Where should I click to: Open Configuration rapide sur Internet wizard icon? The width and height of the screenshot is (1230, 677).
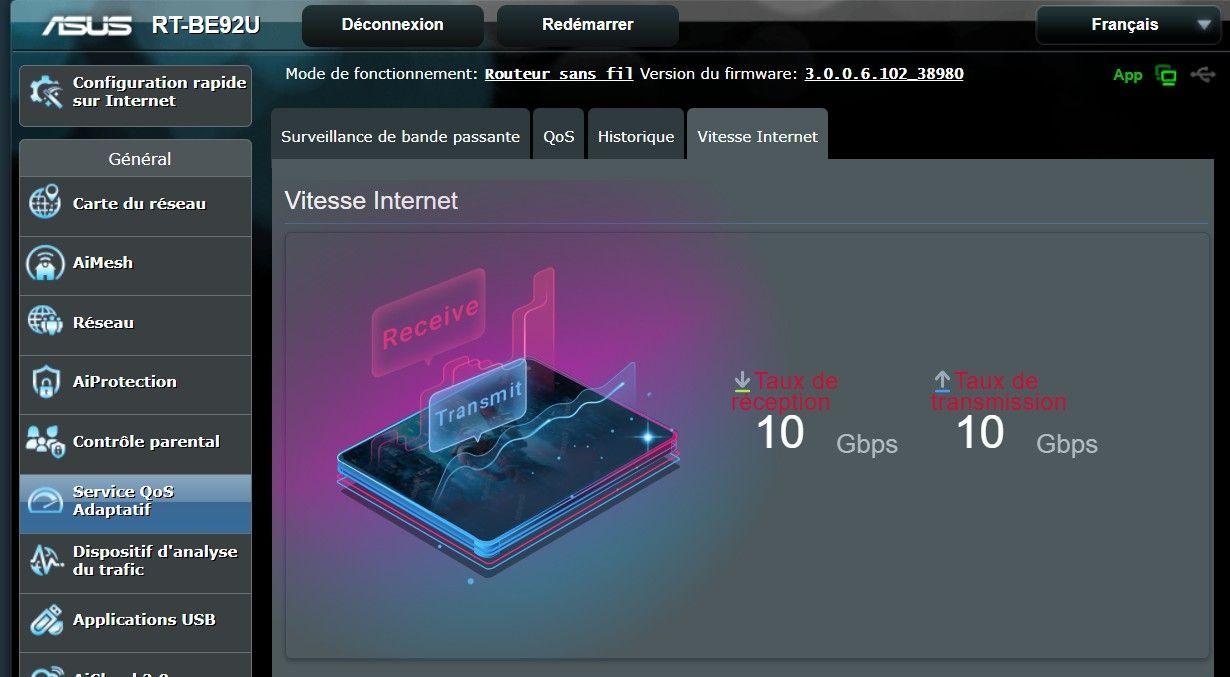[45, 92]
